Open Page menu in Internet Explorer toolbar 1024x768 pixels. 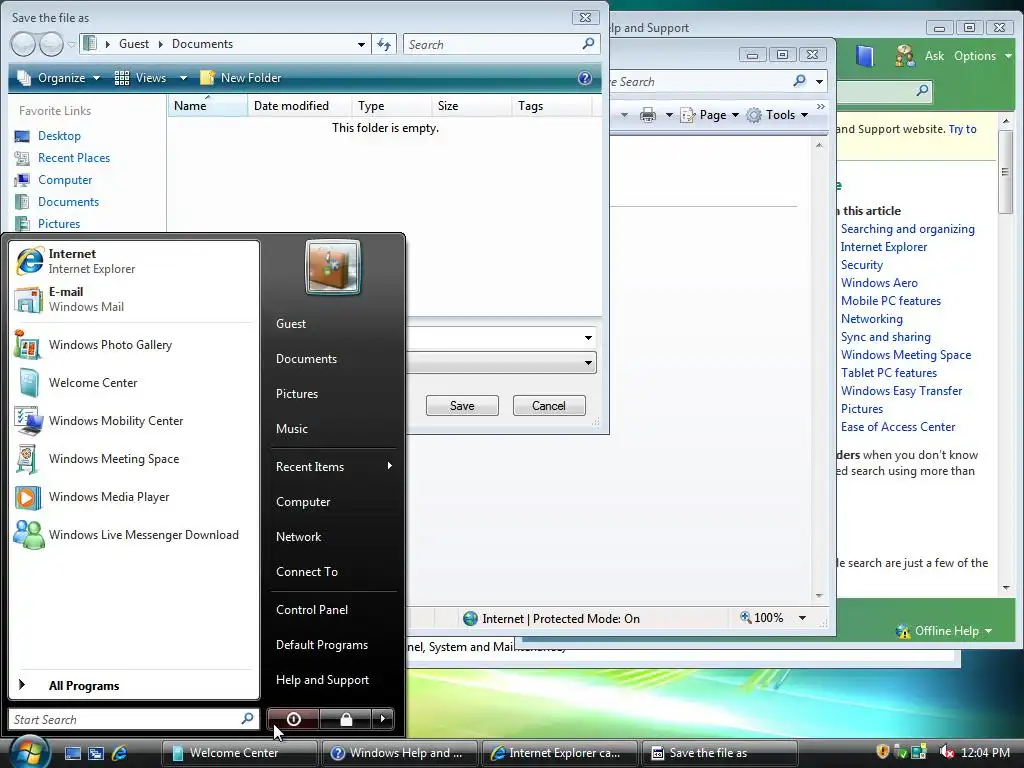click(710, 115)
